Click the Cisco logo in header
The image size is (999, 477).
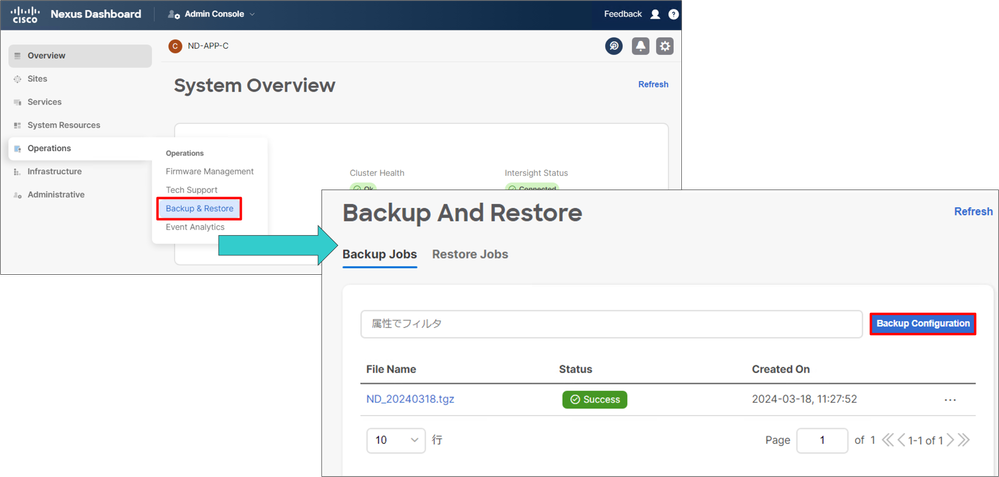click(25, 15)
